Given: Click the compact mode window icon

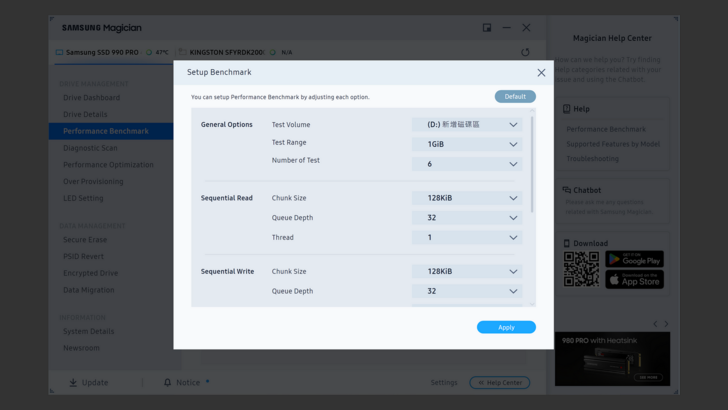Looking at the screenshot, I should pyautogui.click(x=487, y=28).
